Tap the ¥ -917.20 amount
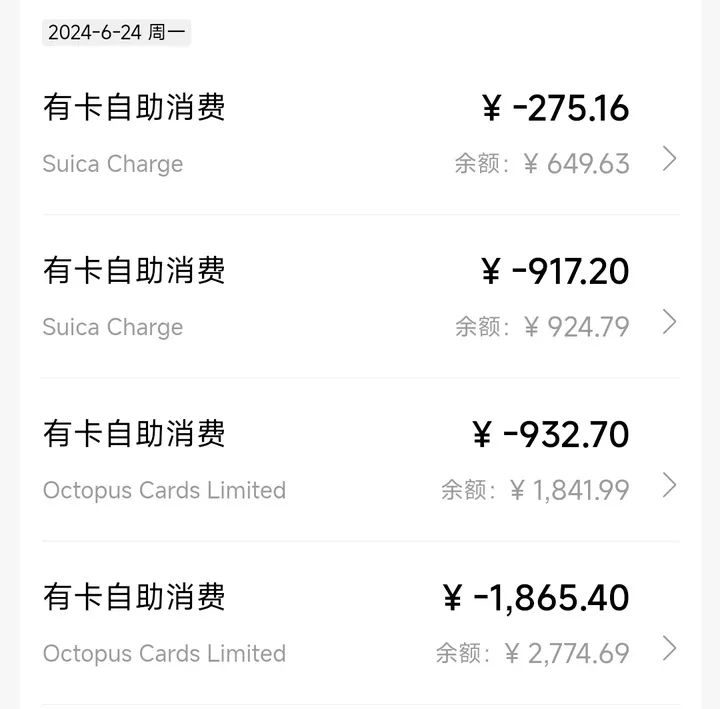The height and width of the screenshot is (709, 720). coord(555,271)
